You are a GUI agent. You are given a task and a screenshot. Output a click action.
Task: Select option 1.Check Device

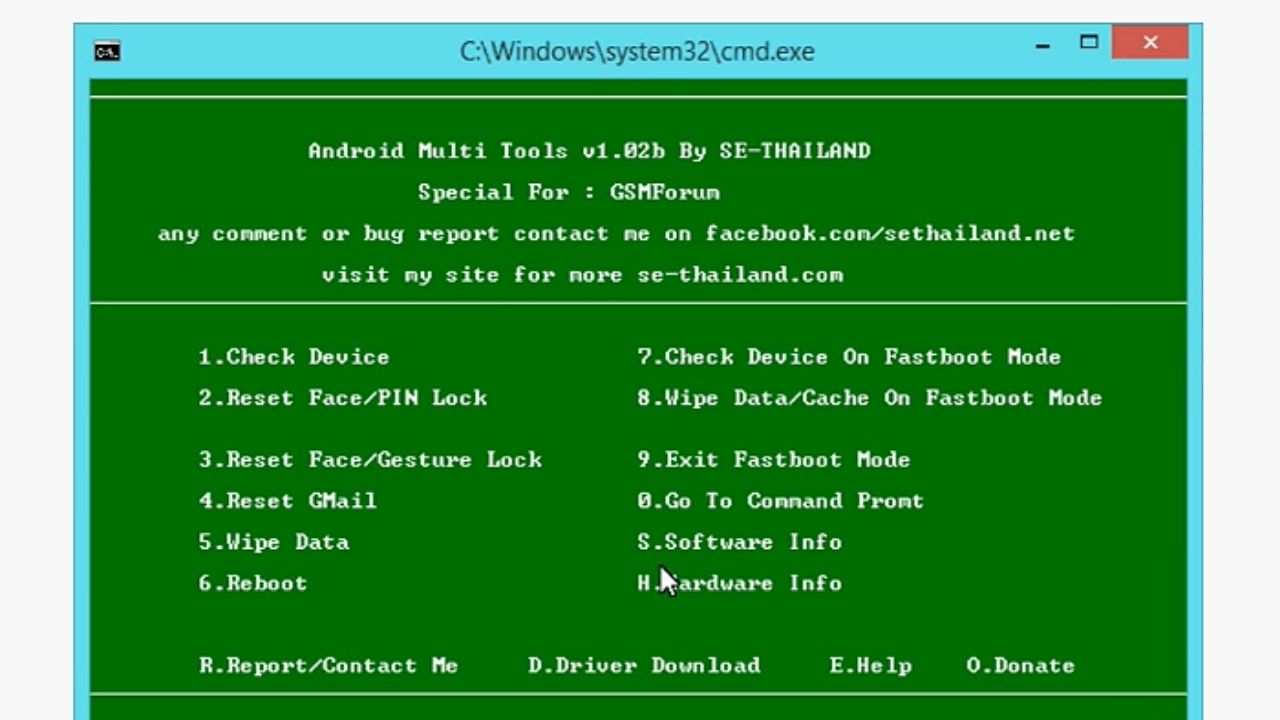pyautogui.click(x=294, y=357)
